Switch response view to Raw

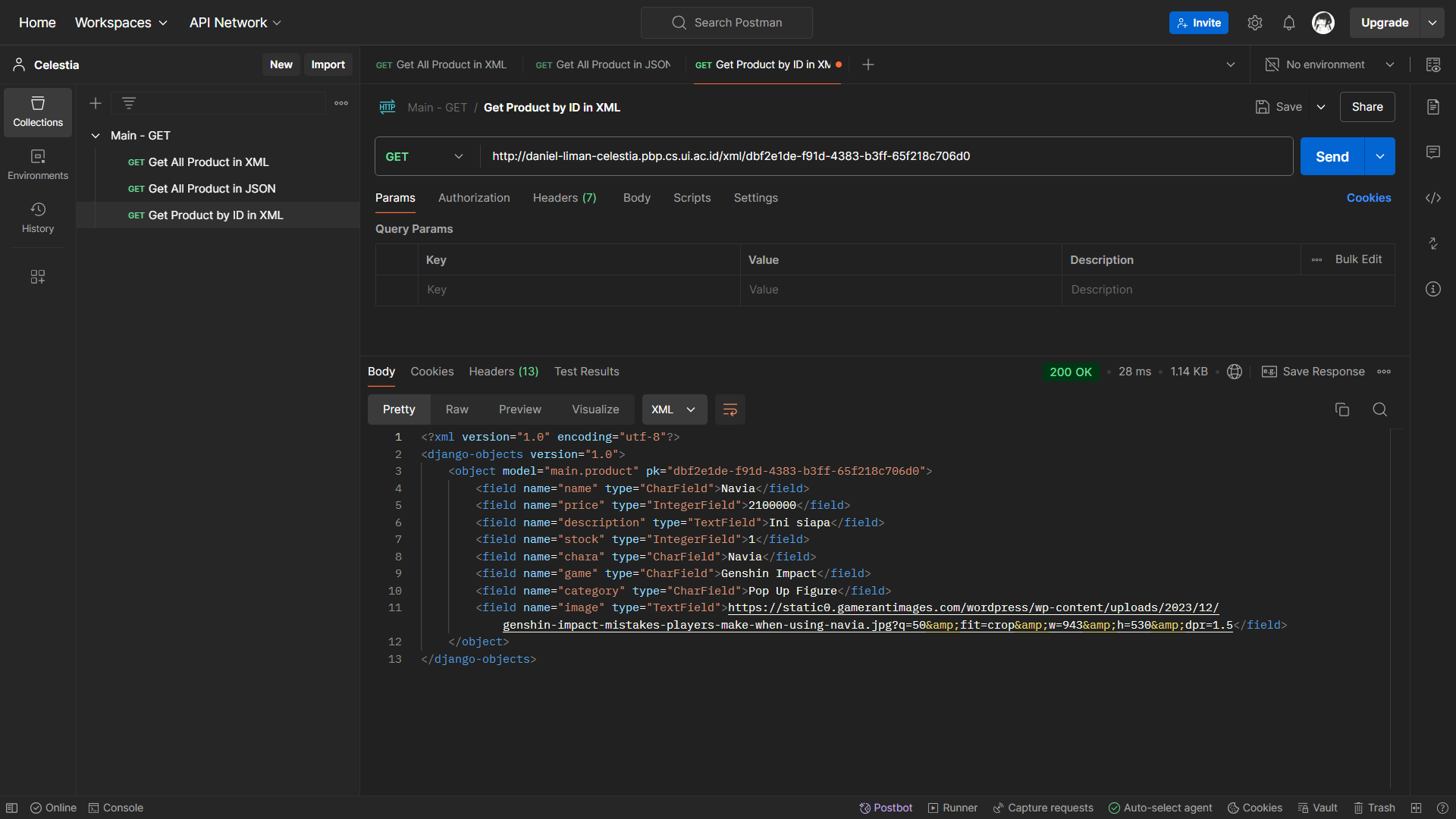[x=457, y=409]
